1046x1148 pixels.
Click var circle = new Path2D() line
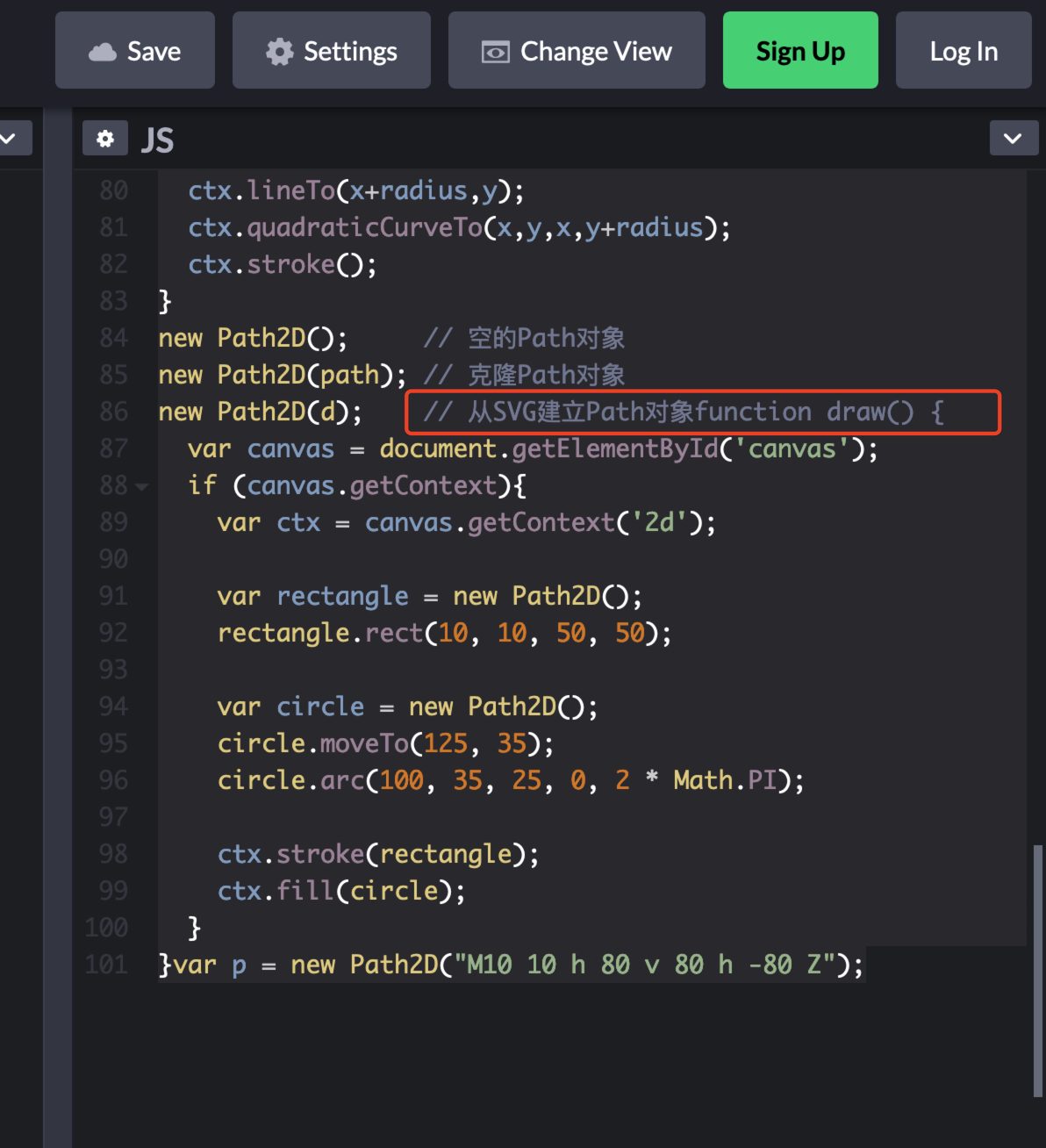[x=408, y=707]
